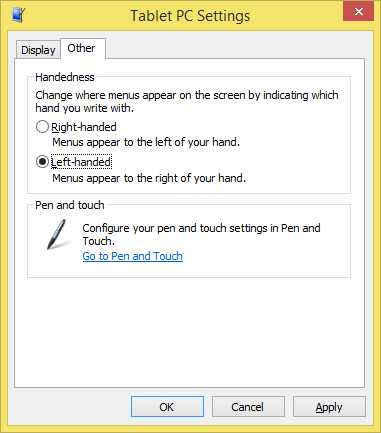Switch to the Display tab
This screenshot has width=381, height=433.
[x=38, y=50]
